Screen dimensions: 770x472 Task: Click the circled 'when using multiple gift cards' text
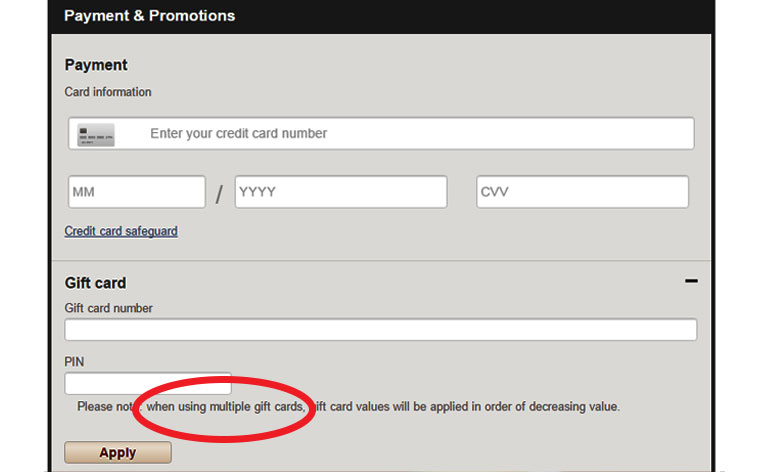(x=225, y=407)
